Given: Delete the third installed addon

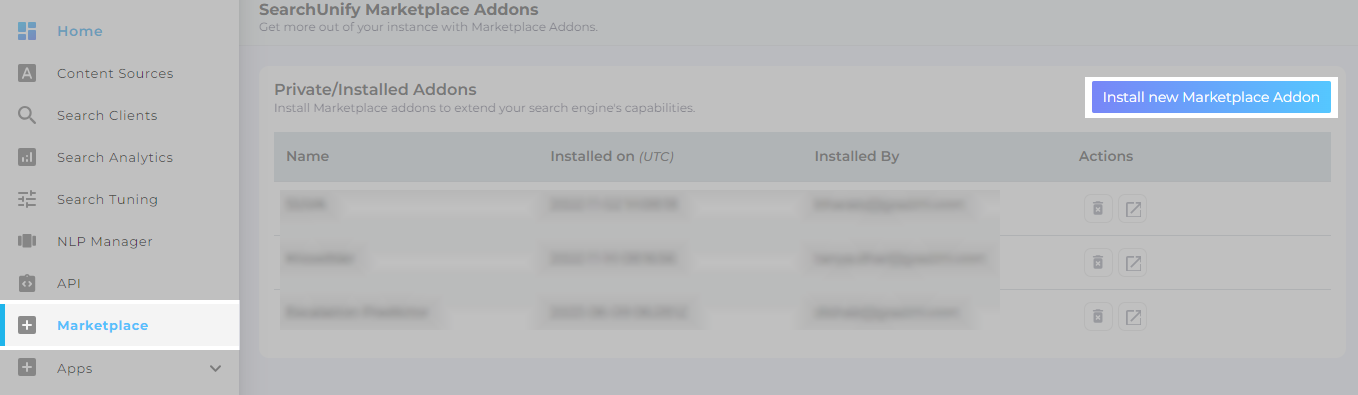Looking at the screenshot, I should (1098, 317).
